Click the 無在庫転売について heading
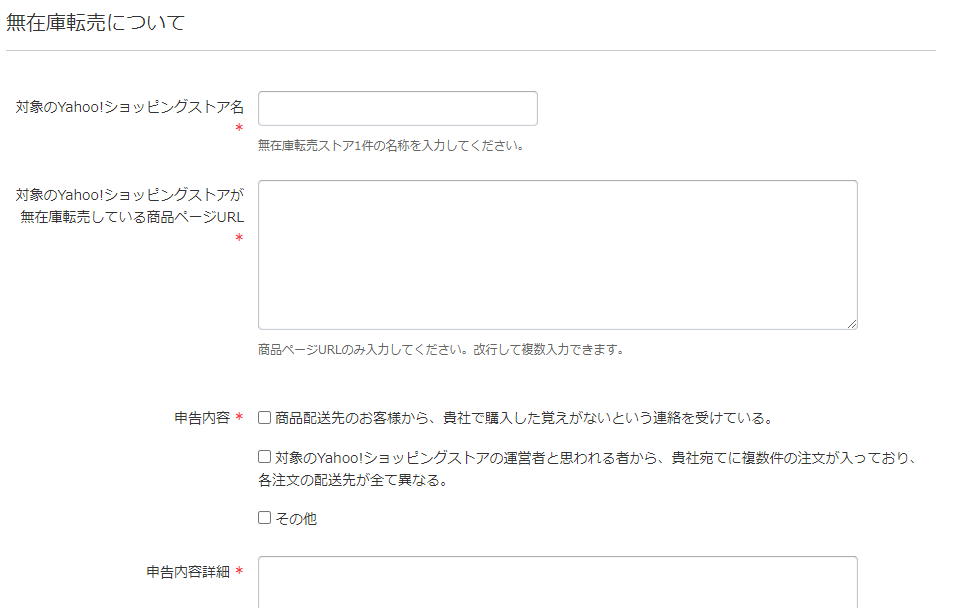 click(96, 23)
